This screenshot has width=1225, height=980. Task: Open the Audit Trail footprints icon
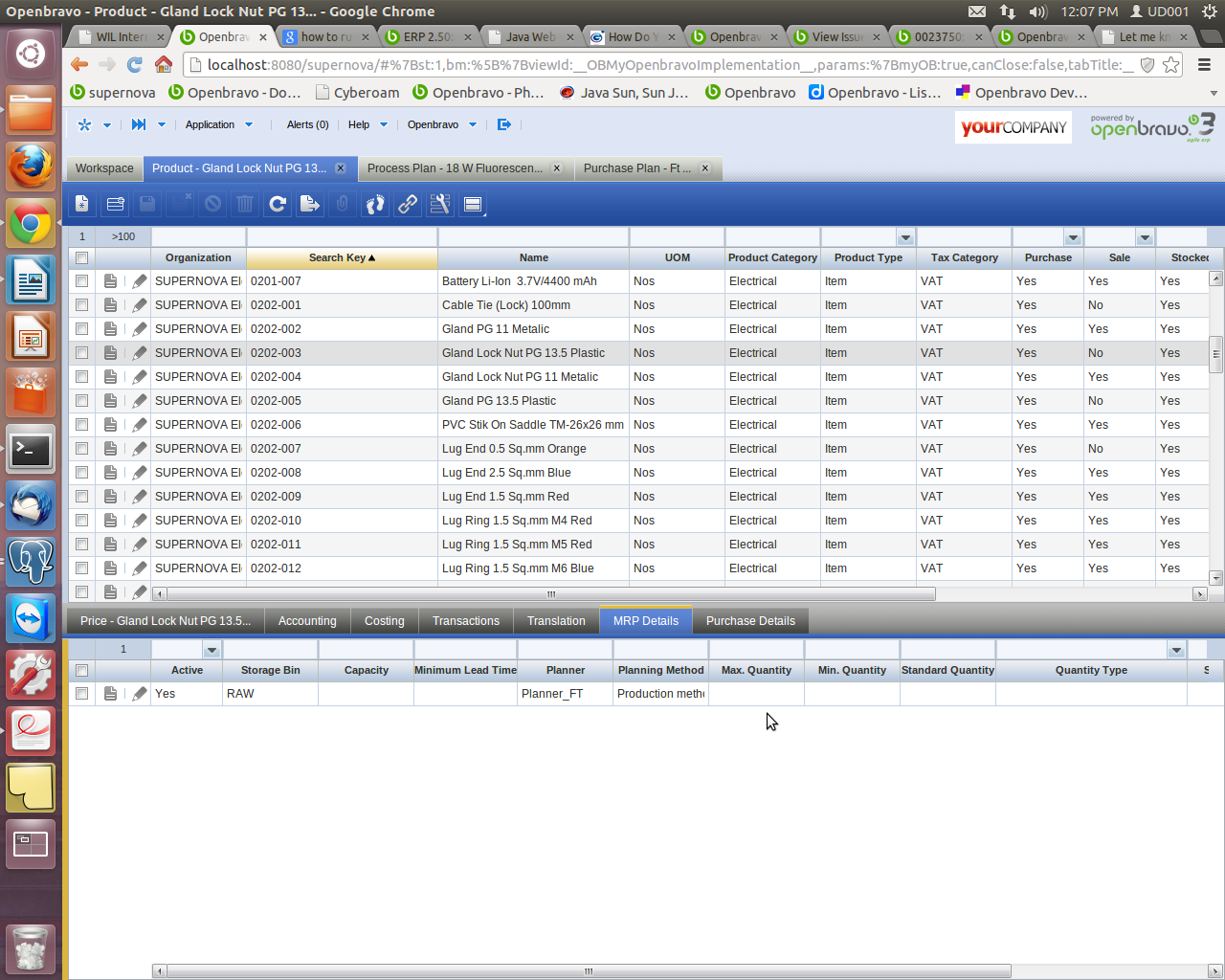click(375, 204)
